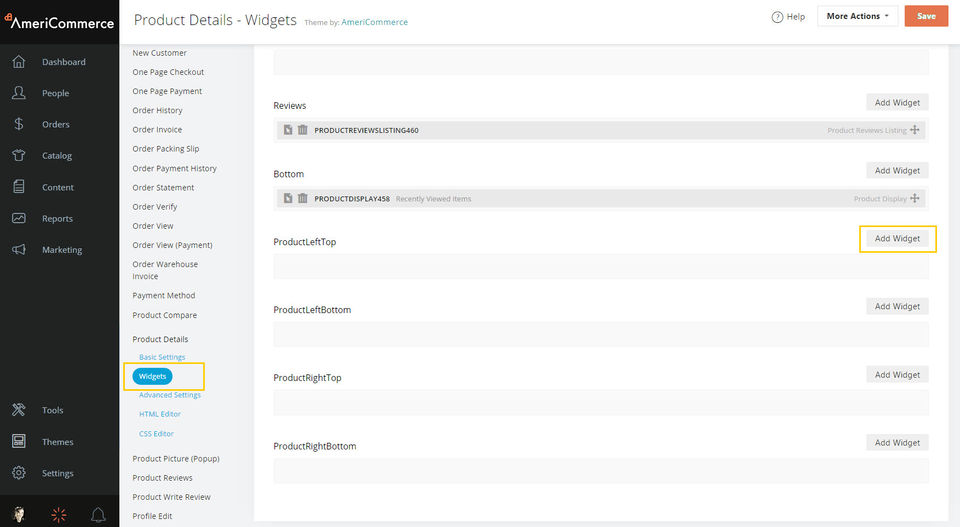
Task: Select the Widgets tab under Product Details
Action: click(x=152, y=376)
